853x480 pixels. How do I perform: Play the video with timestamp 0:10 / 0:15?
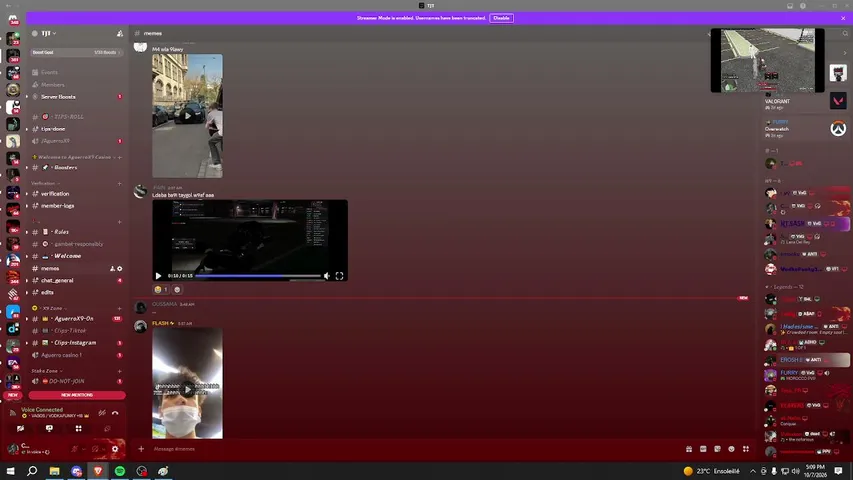[x=158, y=276]
